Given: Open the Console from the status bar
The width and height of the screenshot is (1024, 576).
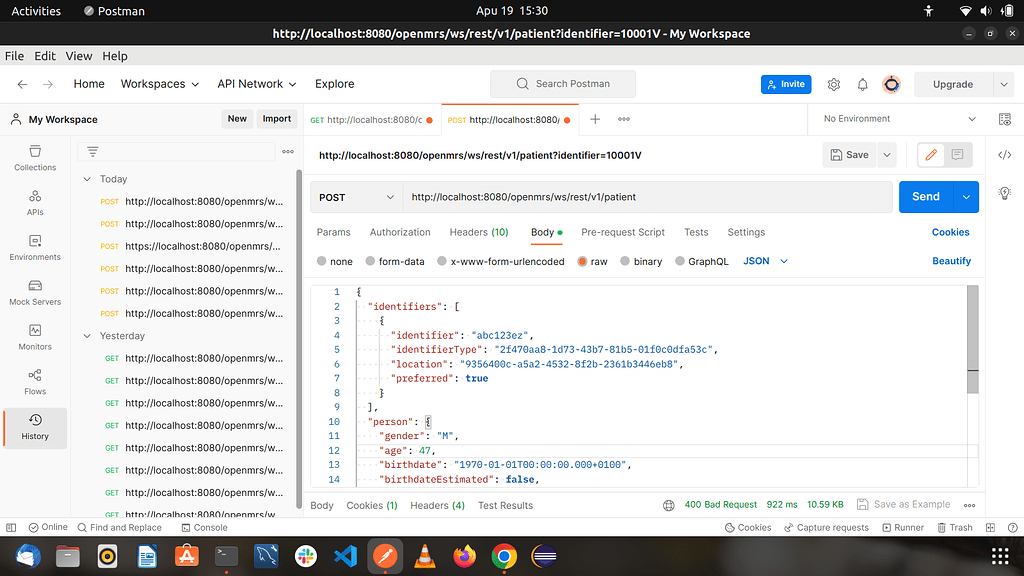Looking at the screenshot, I should pyautogui.click(x=204, y=527).
